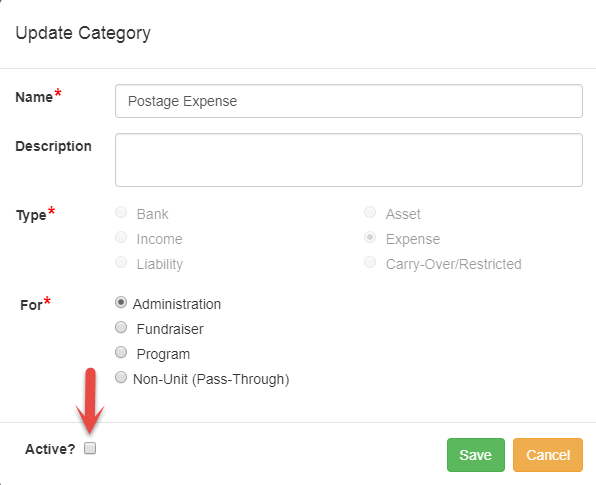Select the Program radio button
The width and height of the screenshot is (596, 485).
[121, 352]
